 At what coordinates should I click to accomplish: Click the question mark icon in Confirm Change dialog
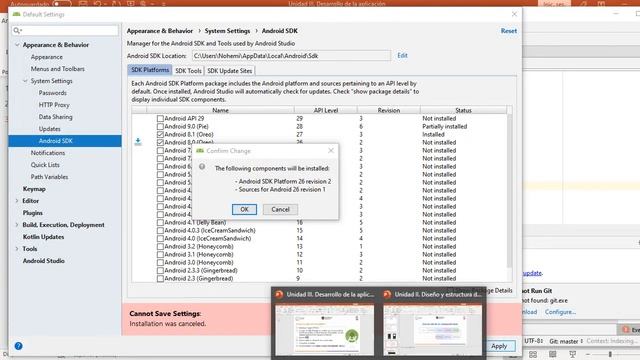202,167
